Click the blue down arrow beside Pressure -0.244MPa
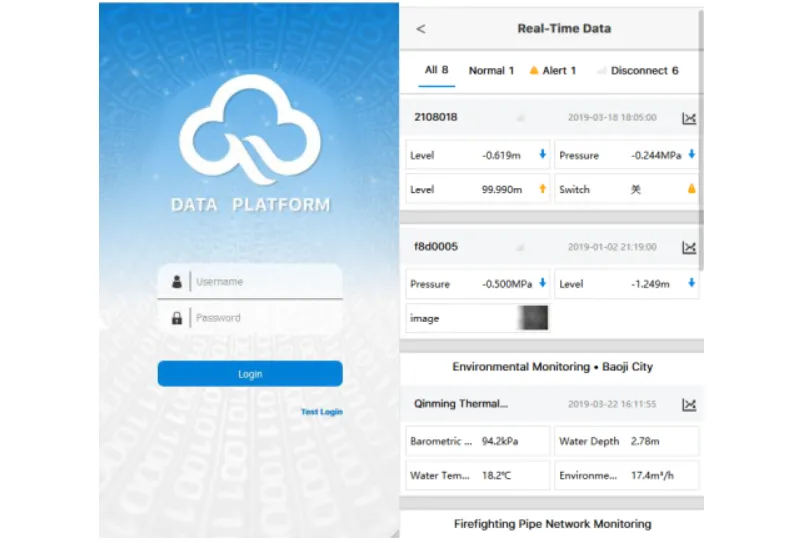 691,155
